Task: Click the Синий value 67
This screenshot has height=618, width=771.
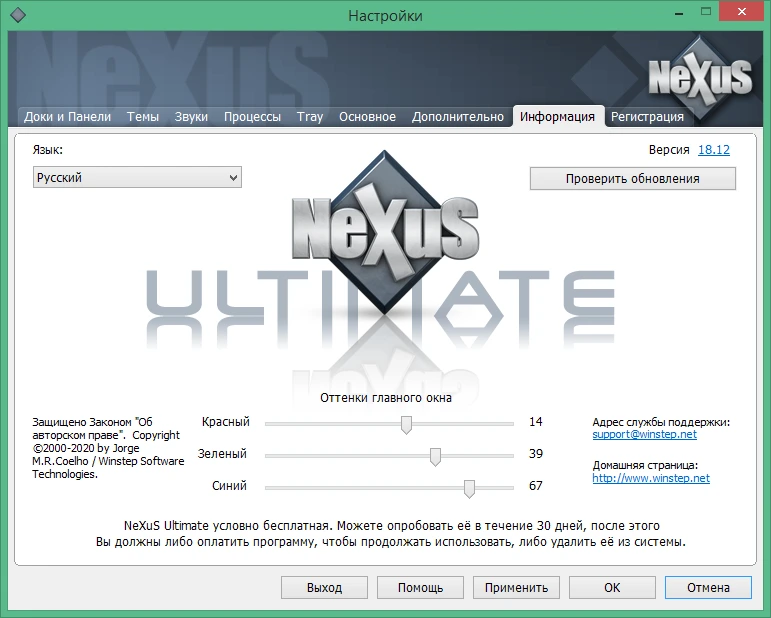Action: pyautogui.click(x=535, y=486)
